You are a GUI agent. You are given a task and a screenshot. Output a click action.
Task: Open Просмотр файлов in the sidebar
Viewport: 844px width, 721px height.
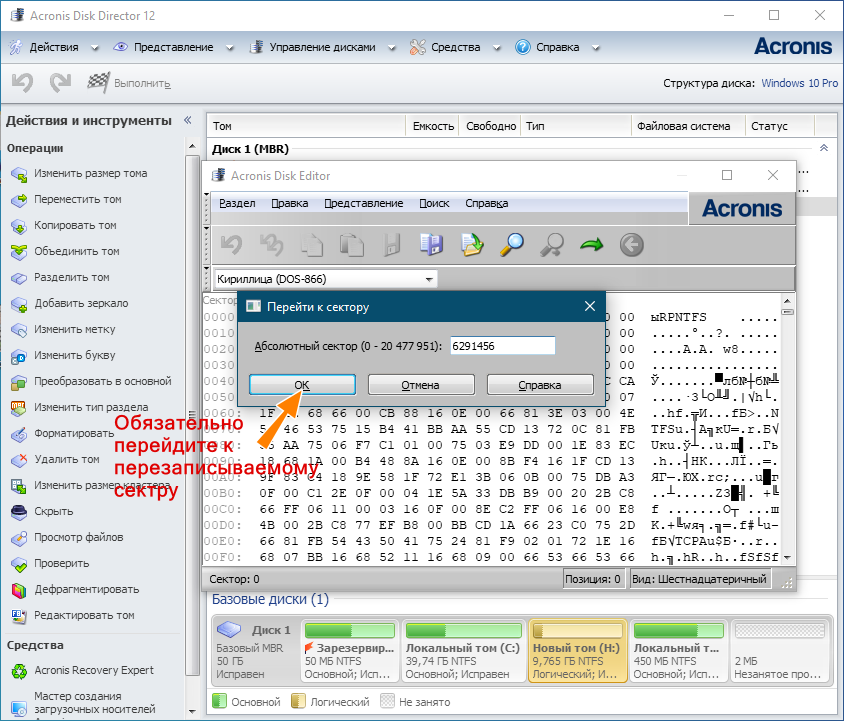tap(78, 537)
